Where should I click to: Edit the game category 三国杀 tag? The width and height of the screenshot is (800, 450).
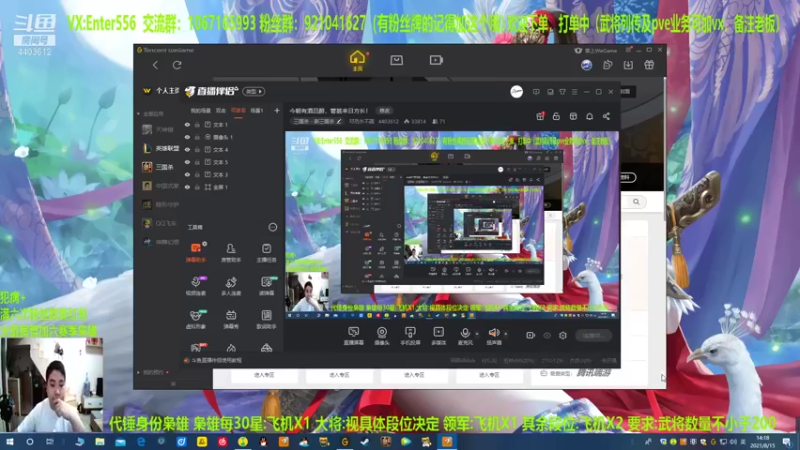coord(317,121)
